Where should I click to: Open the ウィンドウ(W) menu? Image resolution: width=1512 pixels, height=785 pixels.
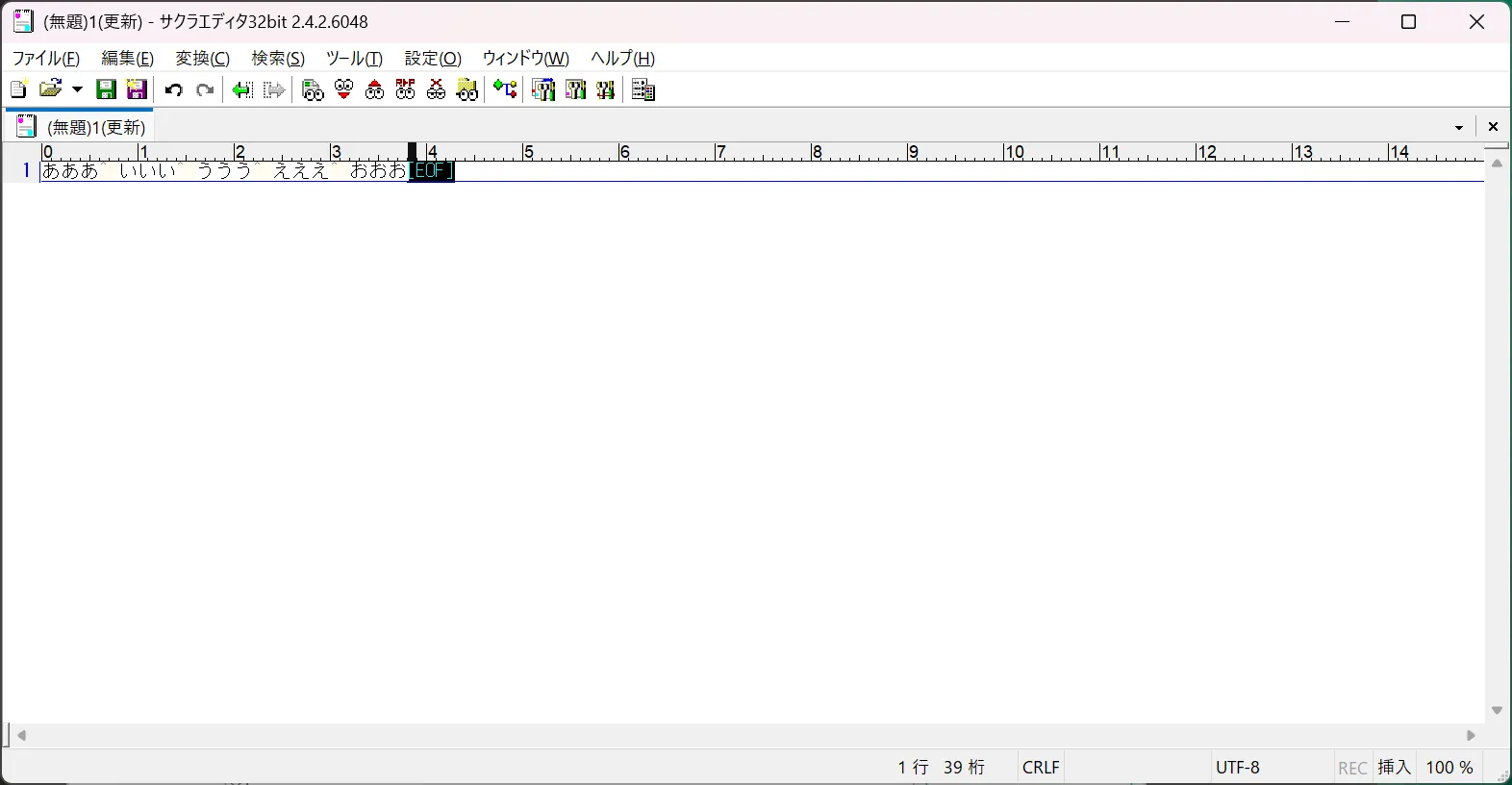pyautogui.click(x=525, y=59)
